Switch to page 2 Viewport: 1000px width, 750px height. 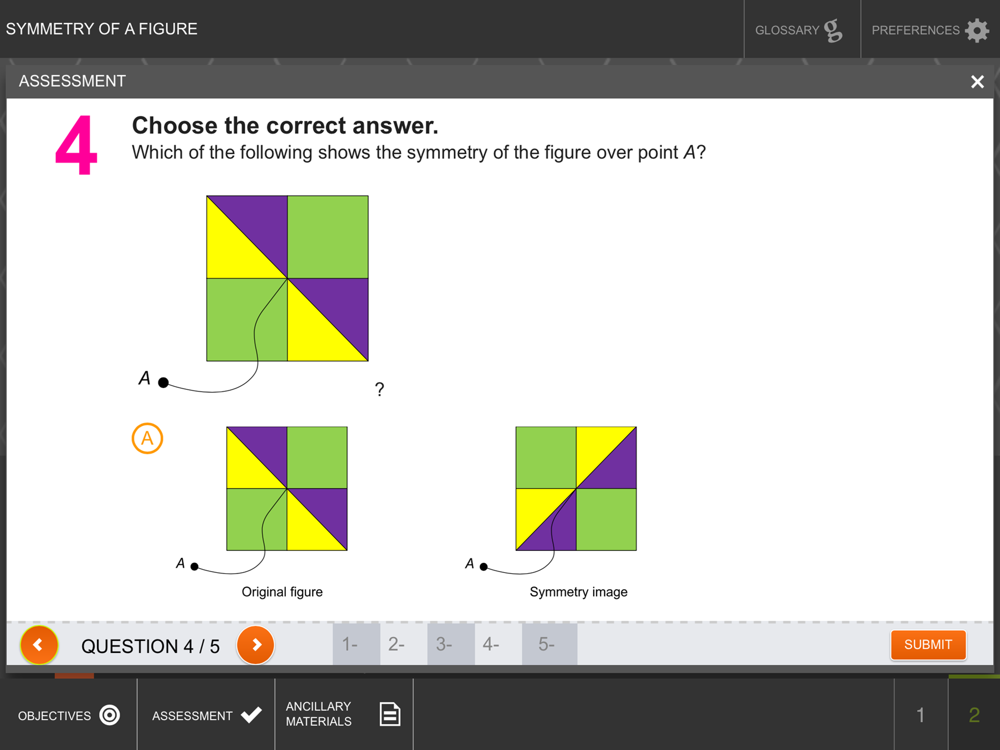(x=974, y=715)
